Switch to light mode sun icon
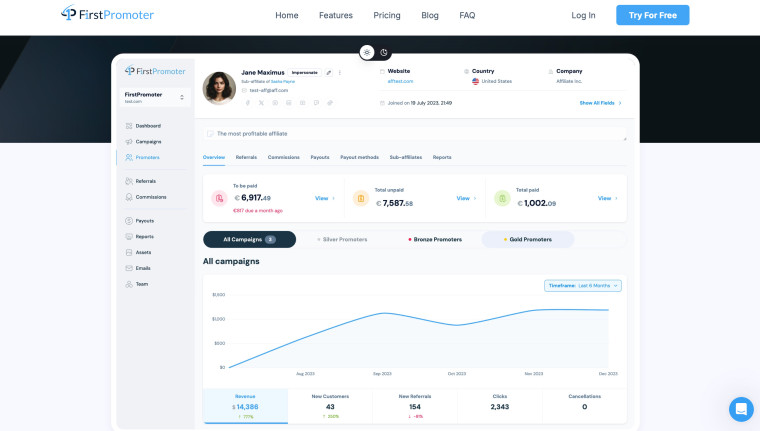760x431 pixels. point(367,52)
